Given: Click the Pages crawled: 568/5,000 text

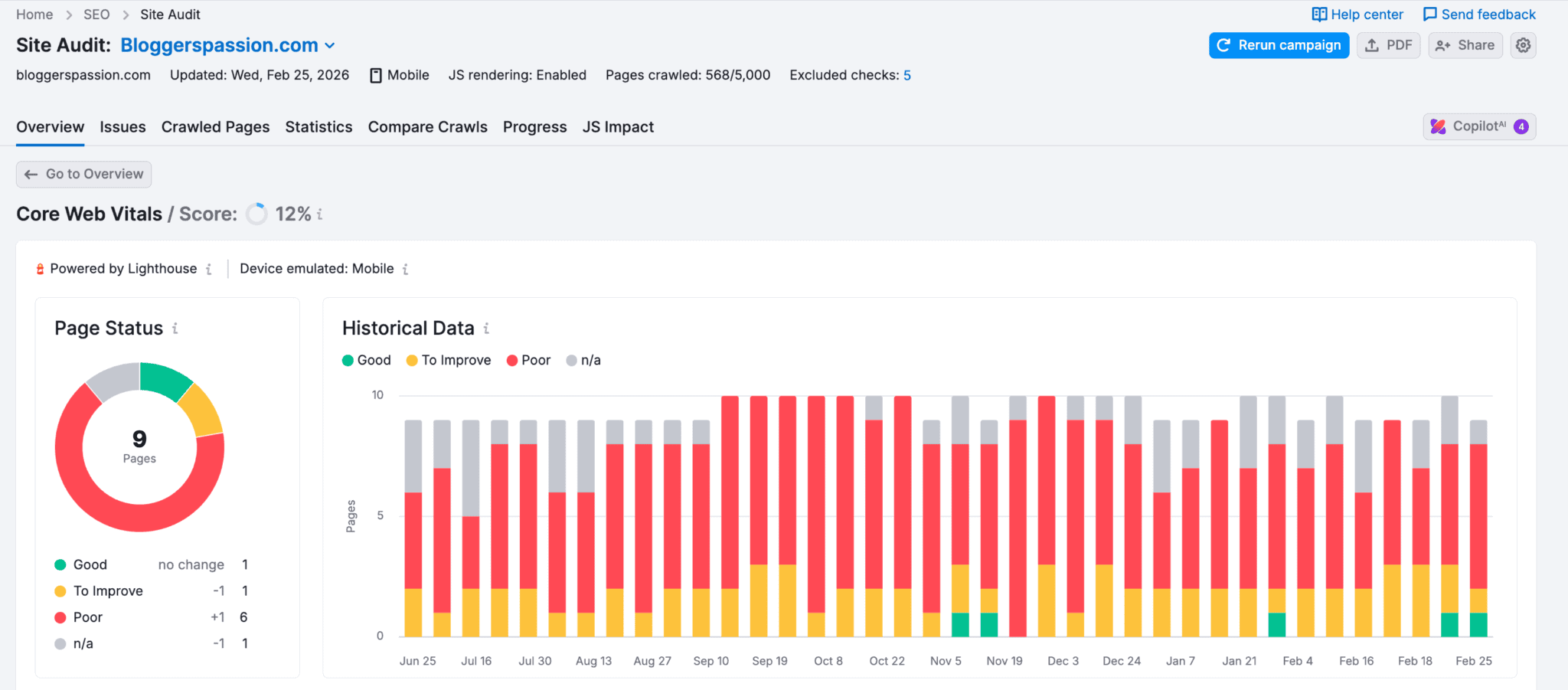Looking at the screenshot, I should click(688, 75).
